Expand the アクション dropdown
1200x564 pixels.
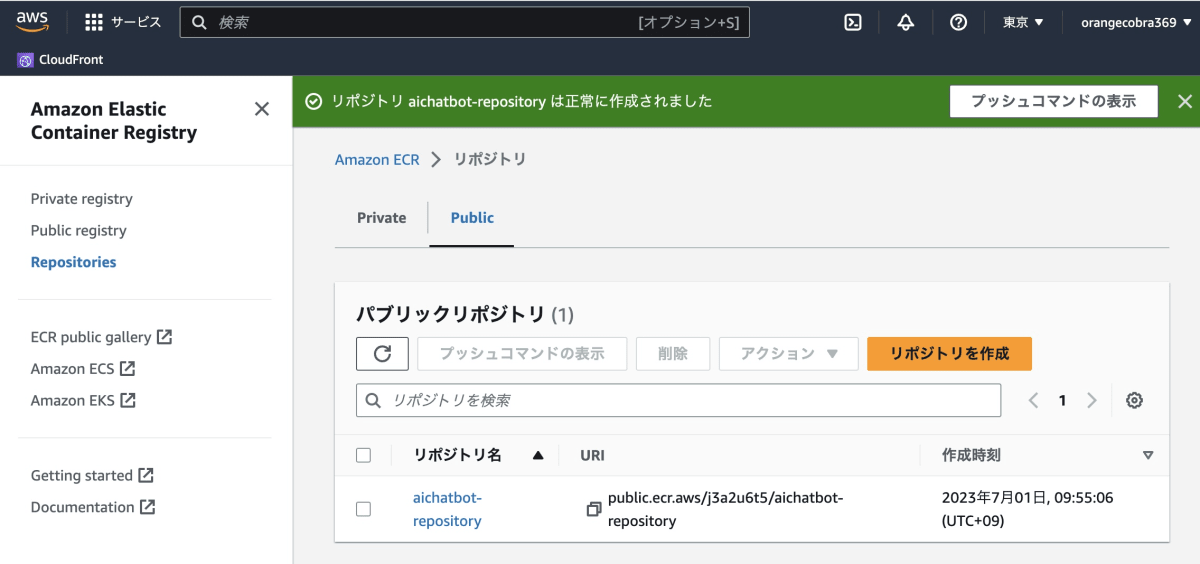pyautogui.click(x=789, y=353)
